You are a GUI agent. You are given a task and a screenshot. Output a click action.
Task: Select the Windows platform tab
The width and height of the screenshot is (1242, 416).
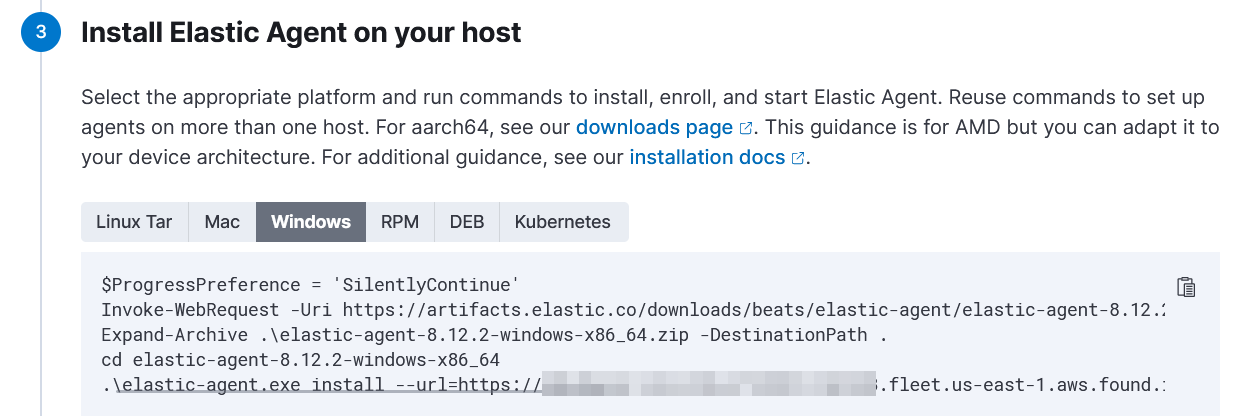[311, 222]
